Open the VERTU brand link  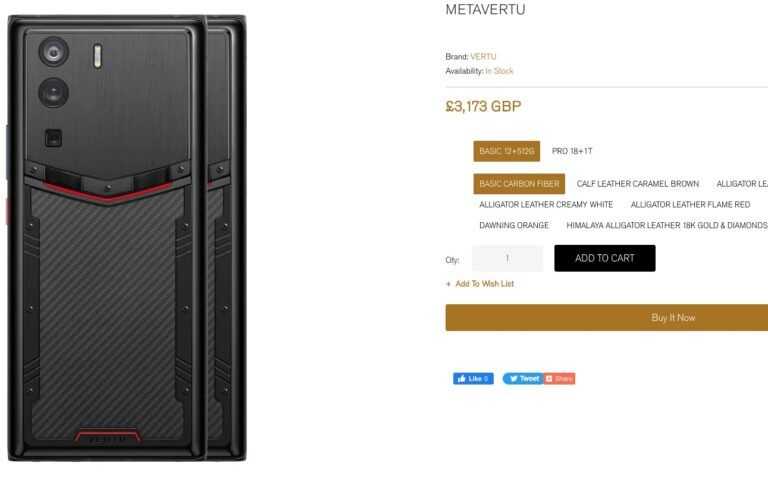[483, 57]
